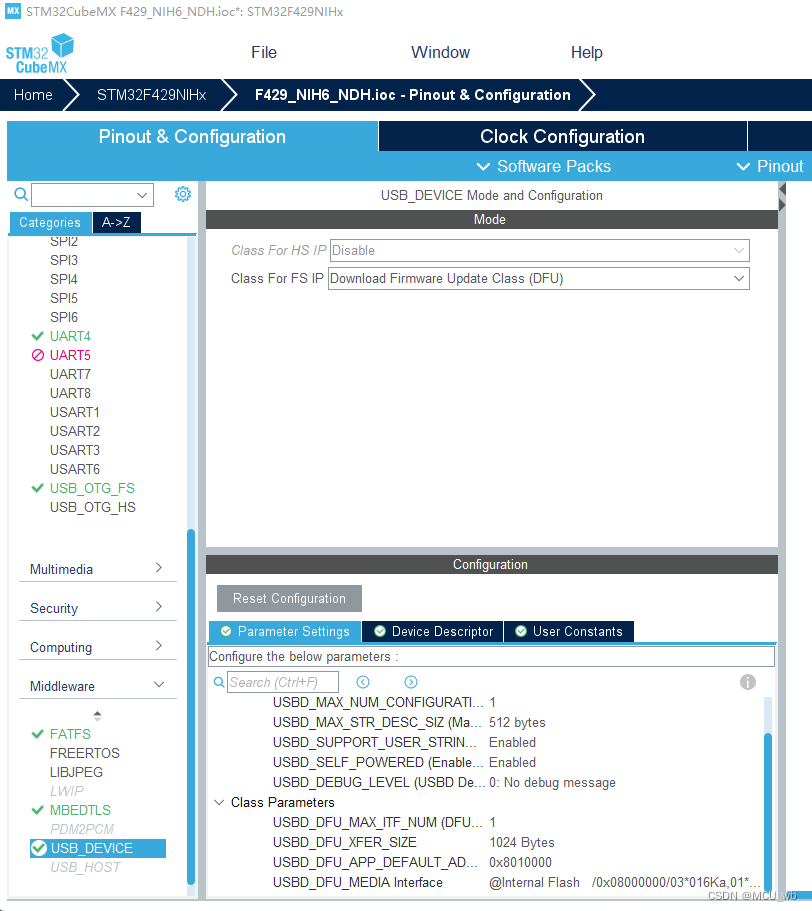Open the Parameter Settings tab
The height and width of the screenshot is (911, 812).
click(285, 632)
